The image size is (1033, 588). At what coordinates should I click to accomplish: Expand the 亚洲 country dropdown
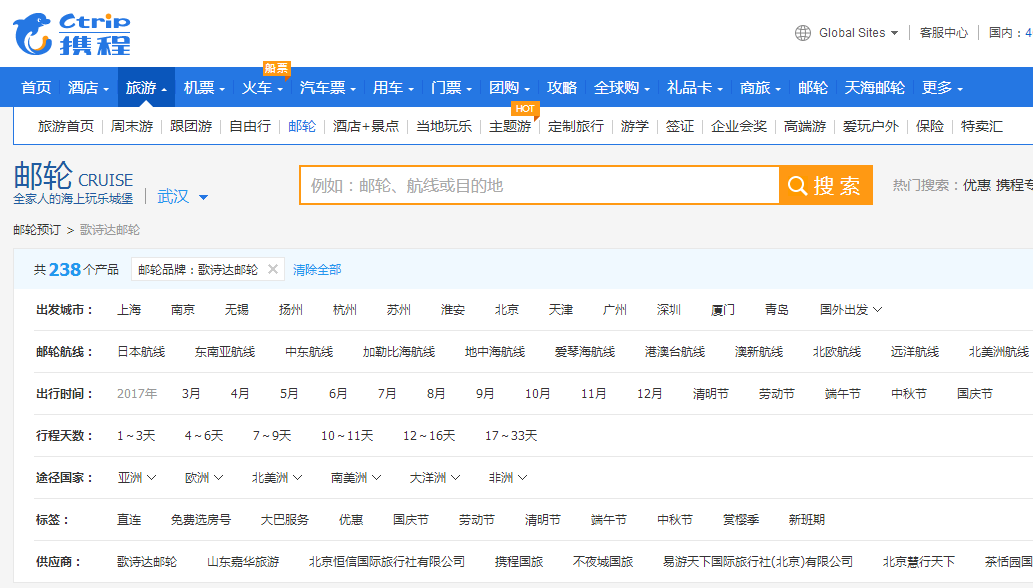click(x=137, y=478)
